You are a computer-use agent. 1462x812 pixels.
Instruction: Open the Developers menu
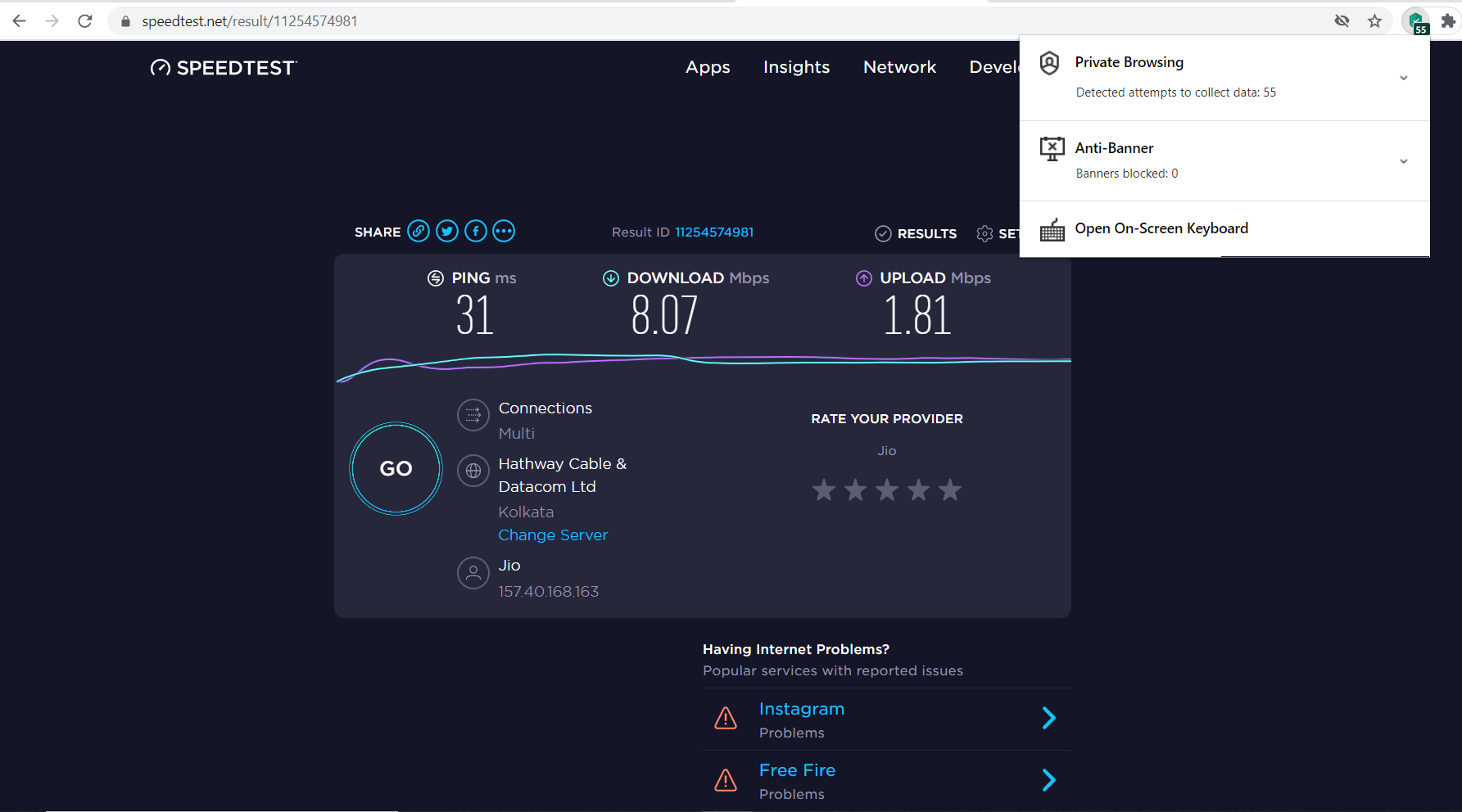click(x=994, y=67)
